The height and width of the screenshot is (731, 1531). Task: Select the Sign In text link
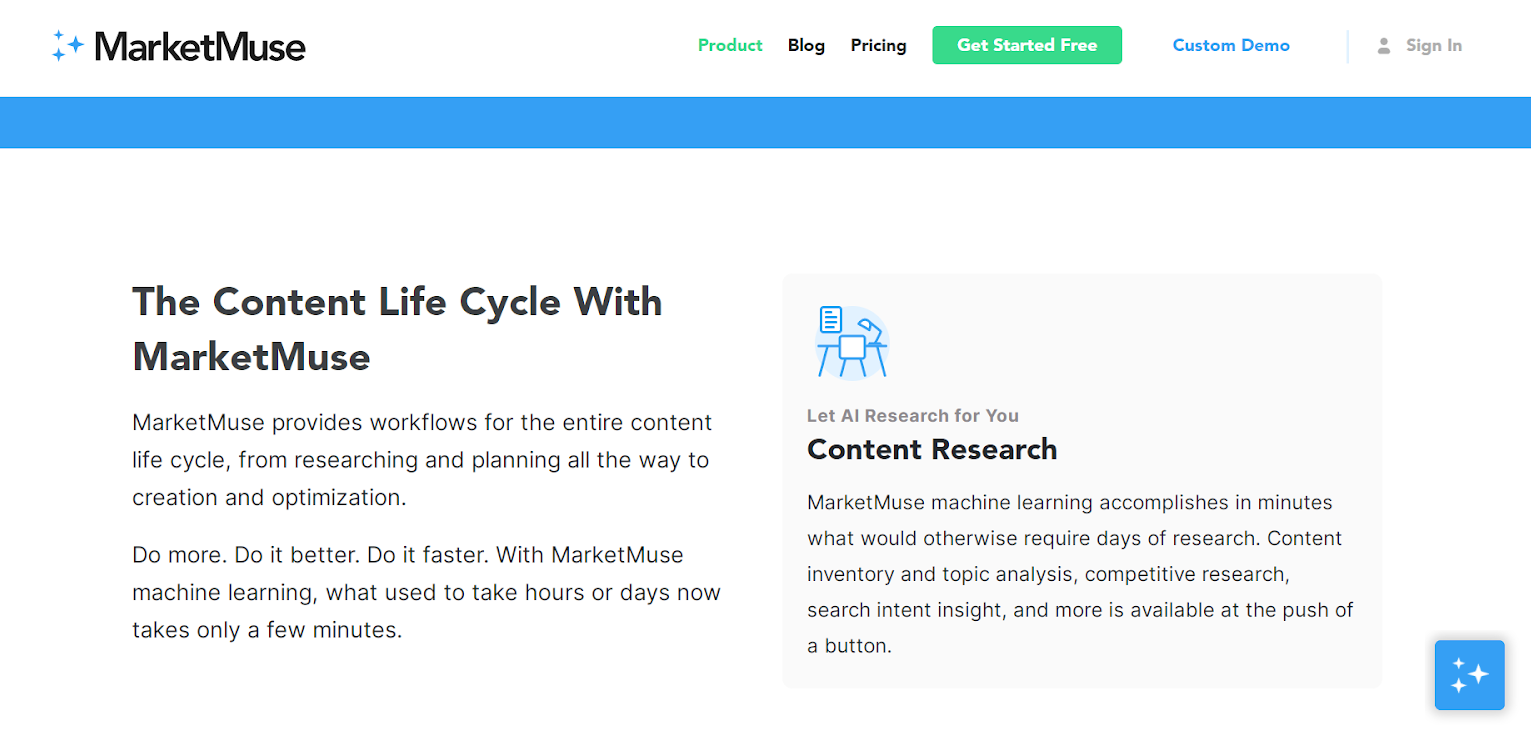coord(1433,45)
